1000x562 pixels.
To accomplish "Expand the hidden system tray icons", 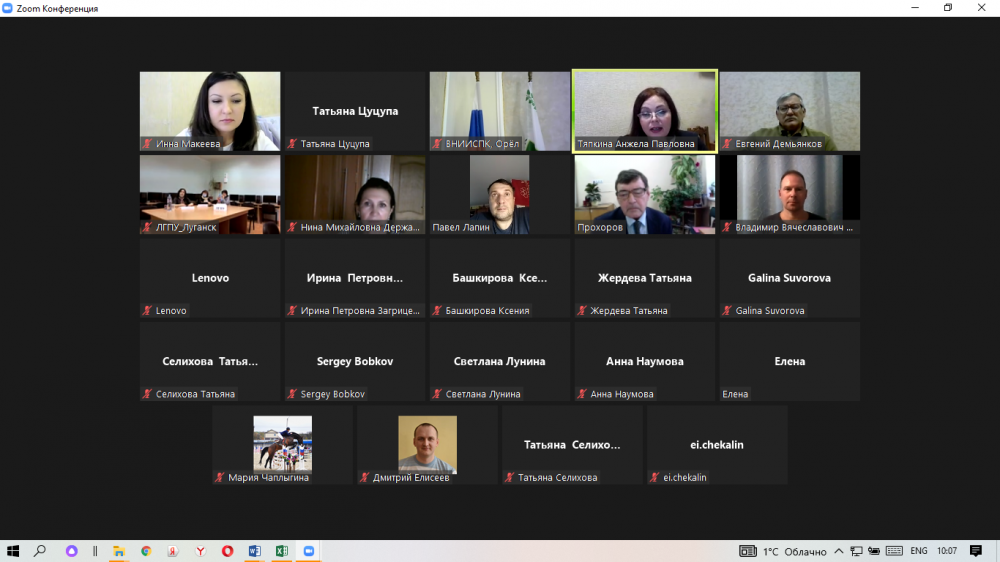I will [840, 551].
